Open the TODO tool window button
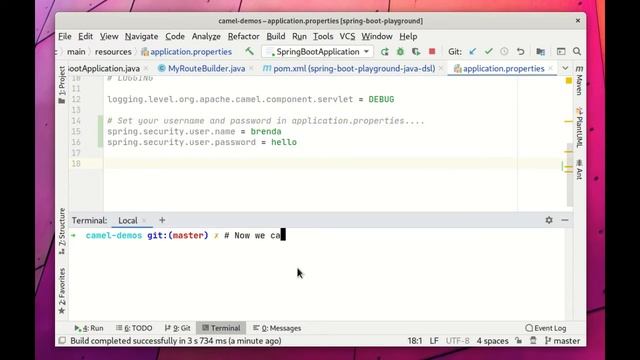 [134, 328]
